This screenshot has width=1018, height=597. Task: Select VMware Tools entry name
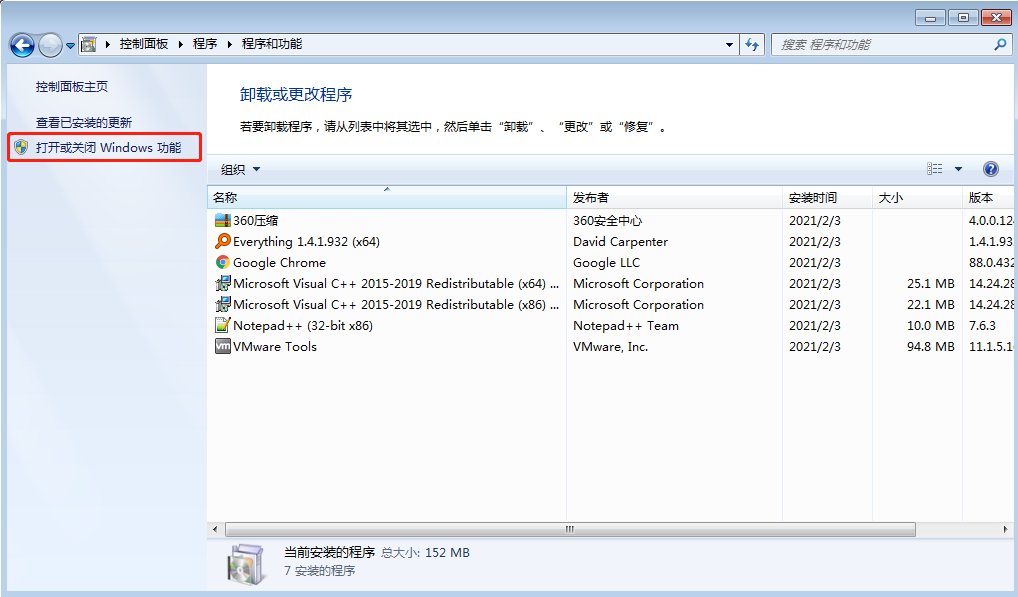[275, 347]
